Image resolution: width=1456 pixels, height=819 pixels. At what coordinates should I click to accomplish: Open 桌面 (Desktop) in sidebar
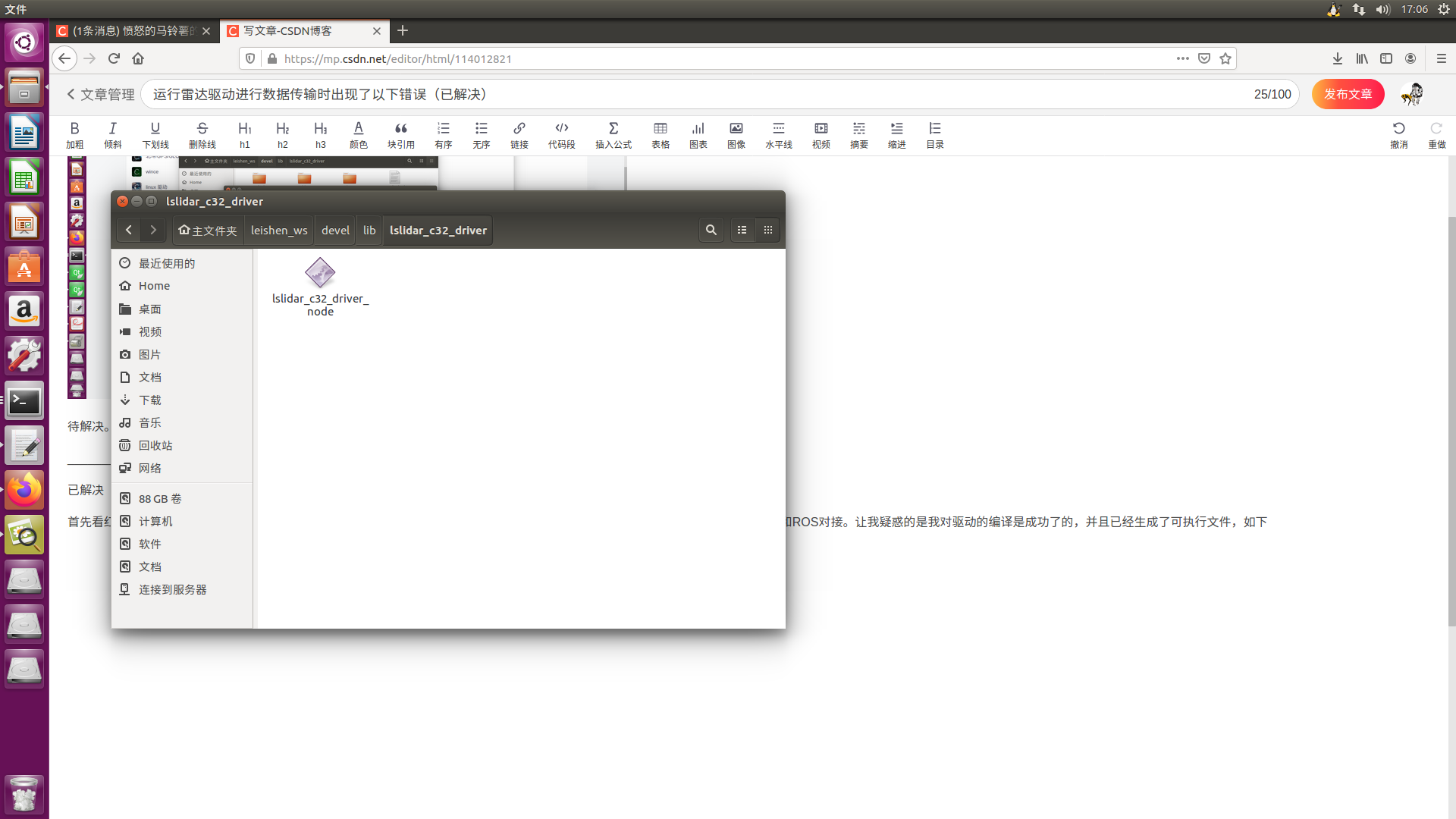[x=182, y=309]
